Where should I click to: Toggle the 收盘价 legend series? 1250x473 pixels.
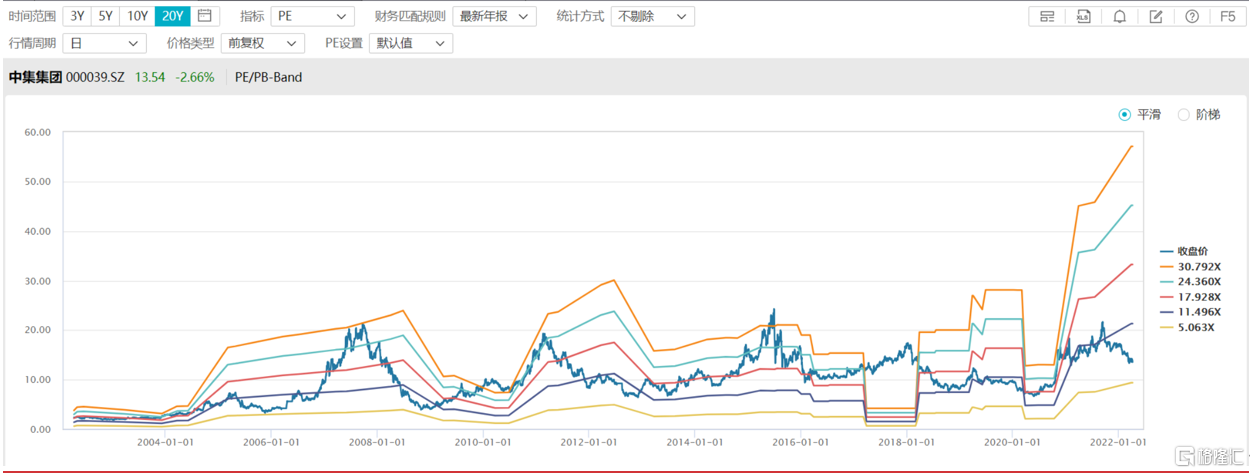1186,252
